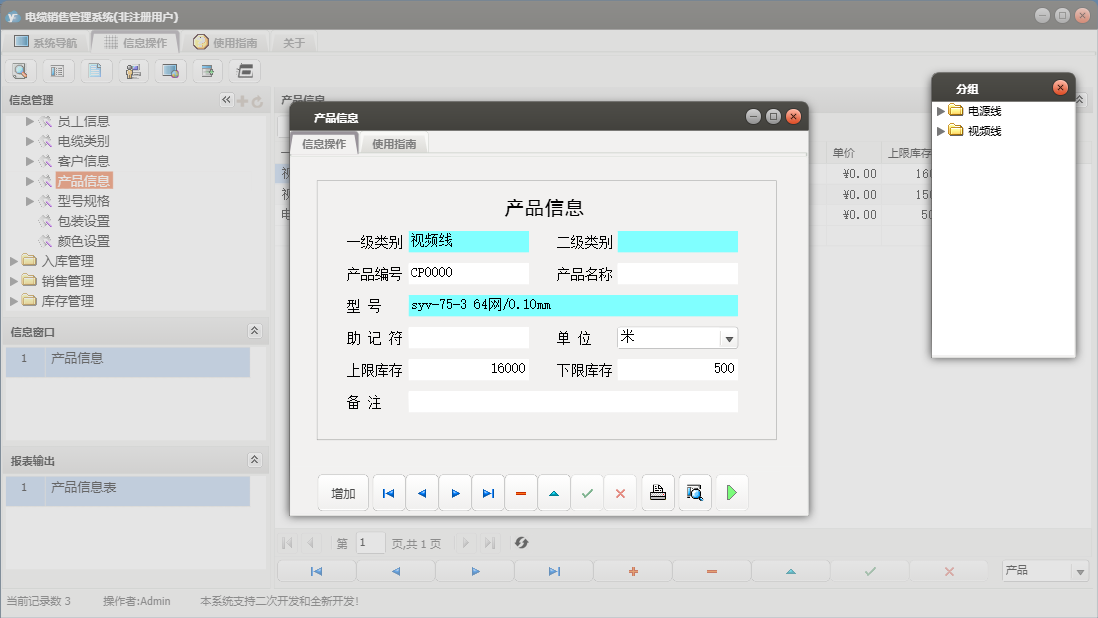
Task: Collapse the 信息窗口 panel
Action: 255,331
